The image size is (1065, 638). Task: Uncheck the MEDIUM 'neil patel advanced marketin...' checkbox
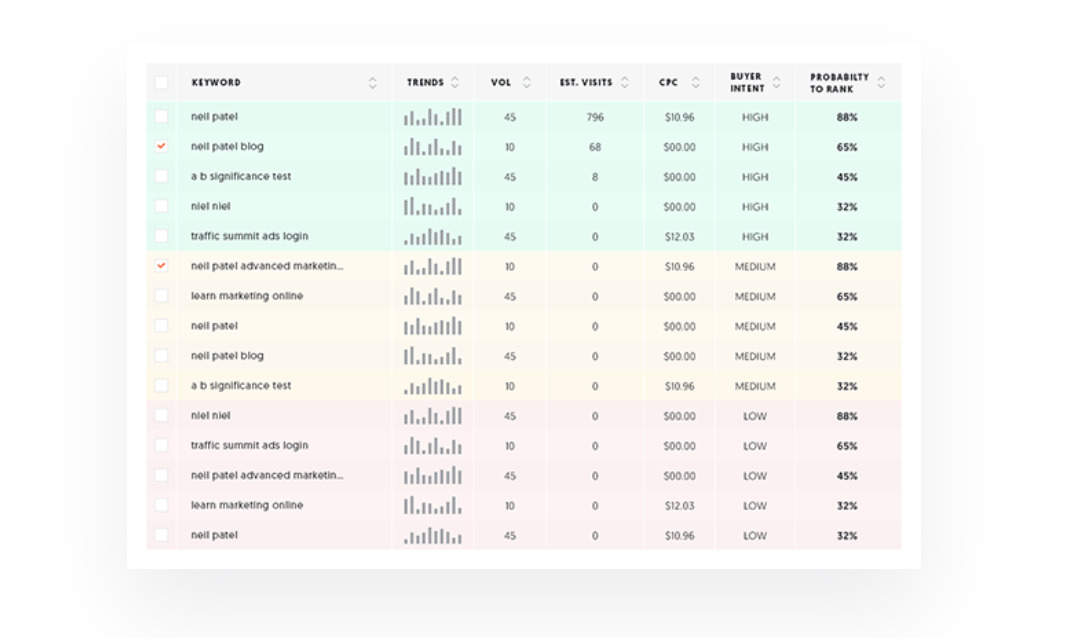(161, 266)
